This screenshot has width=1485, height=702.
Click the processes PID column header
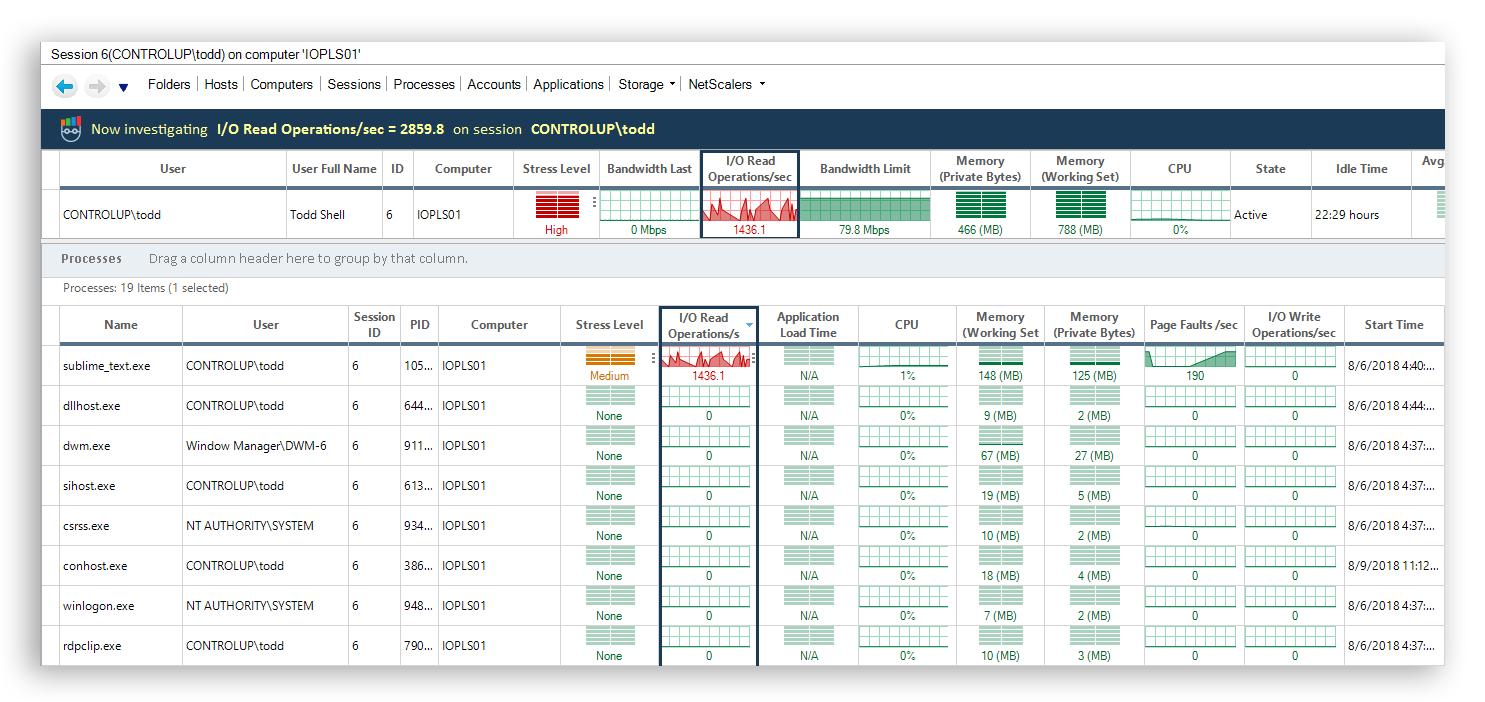[x=419, y=325]
